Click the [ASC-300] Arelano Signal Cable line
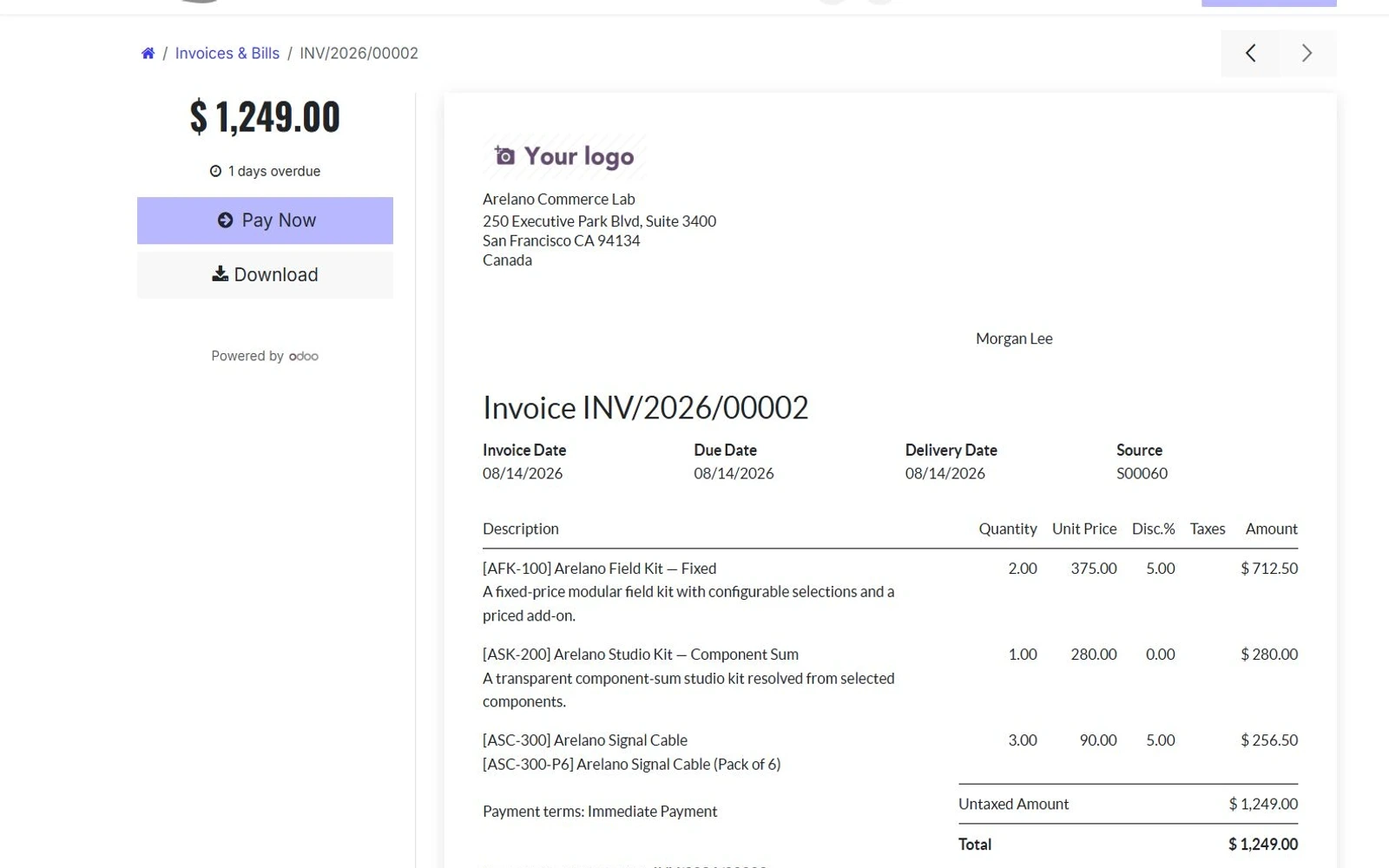Viewport: 1389px width, 868px height. pos(585,740)
